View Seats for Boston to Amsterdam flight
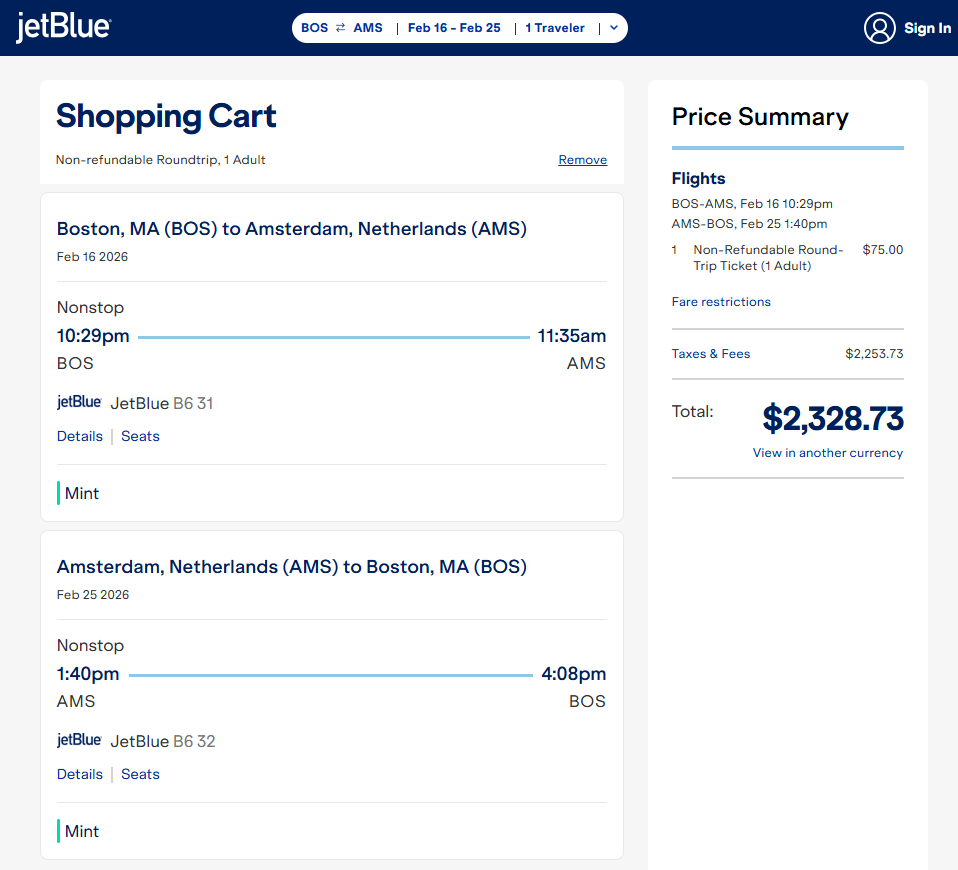Viewport: 958px width, 870px height. (140, 436)
